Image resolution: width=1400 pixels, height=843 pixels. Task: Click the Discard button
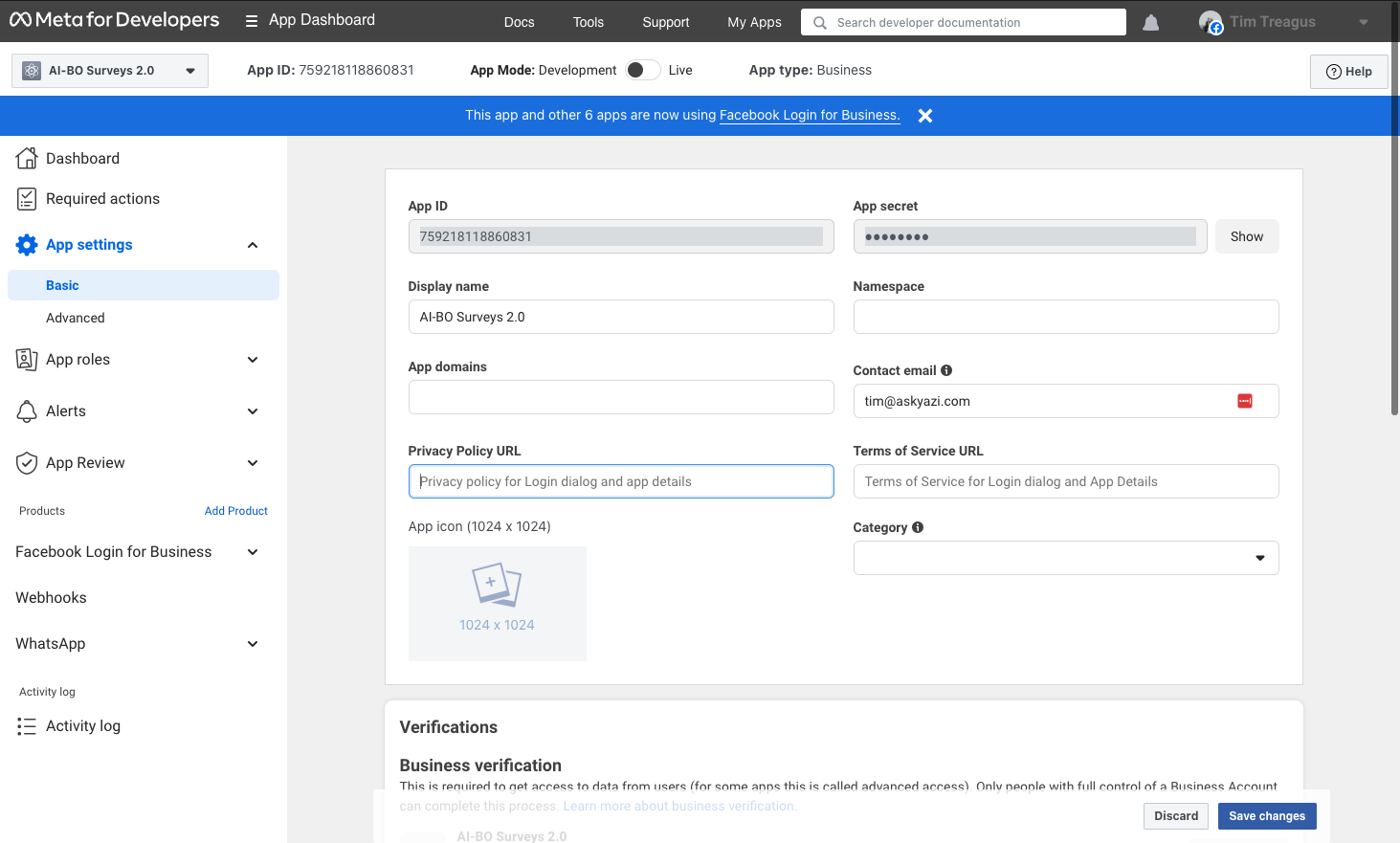1176,816
